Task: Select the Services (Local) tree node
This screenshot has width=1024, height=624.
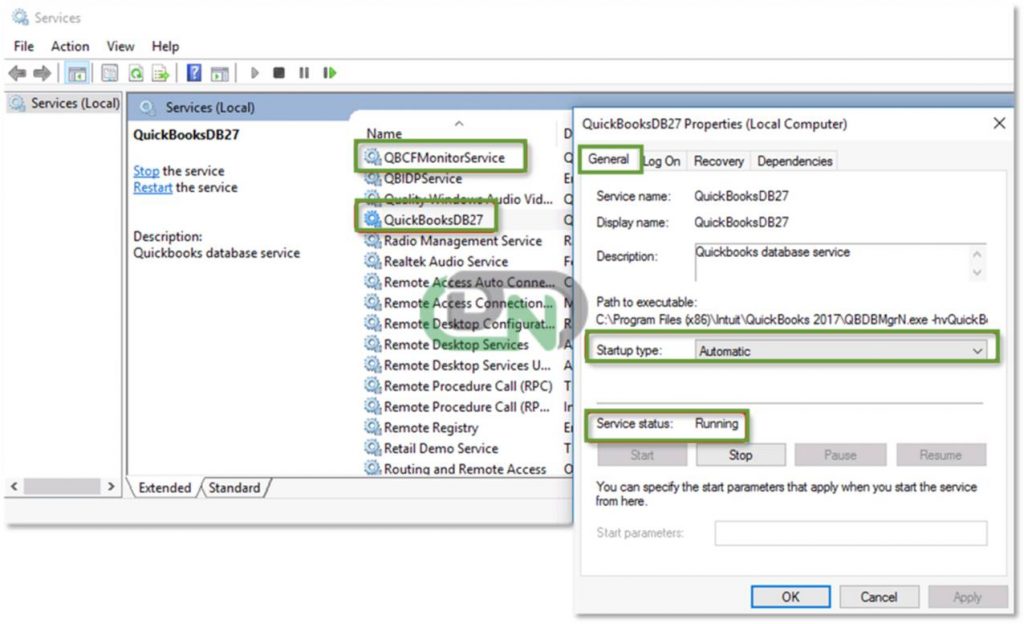Action: click(65, 103)
